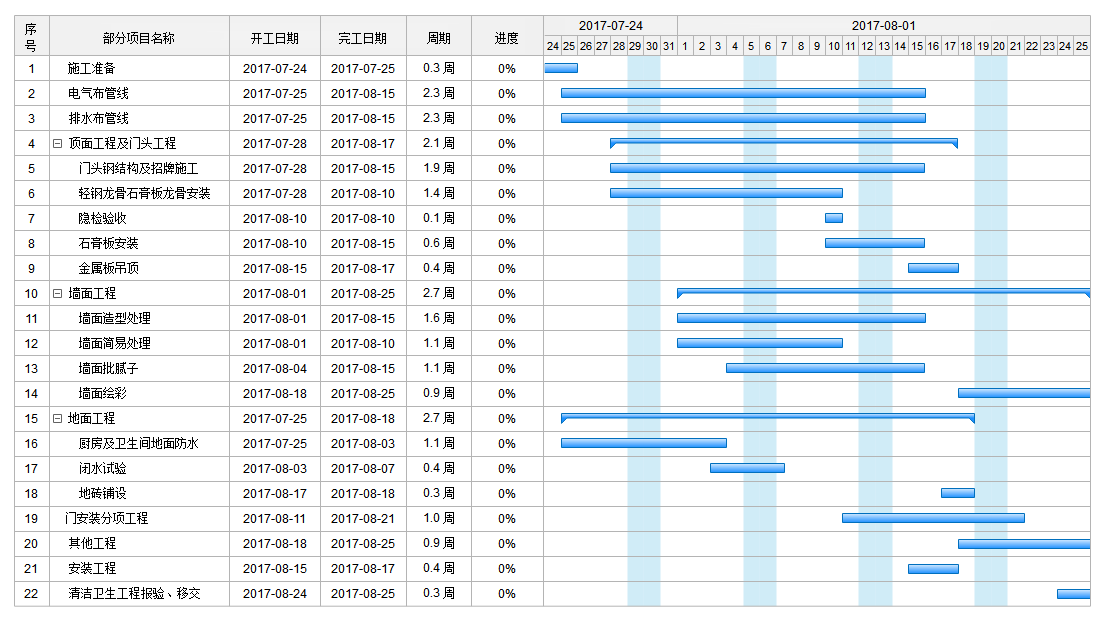This screenshot has height=619, width=1106.
Task: Select the 顶面工程及门头工程 summary bar
Action: click(x=784, y=143)
